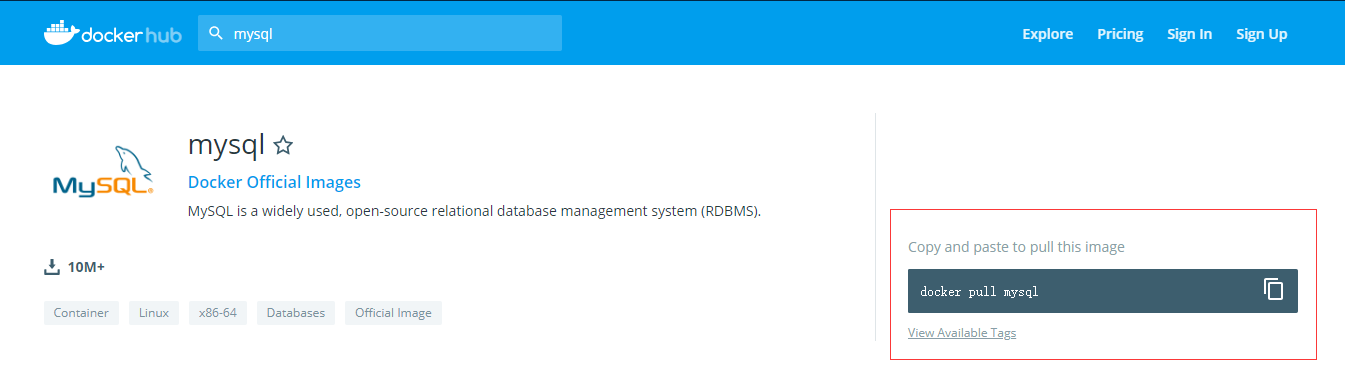1345x389 pixels.
Task: Click the mysql repository title
Action: (226, 145)
